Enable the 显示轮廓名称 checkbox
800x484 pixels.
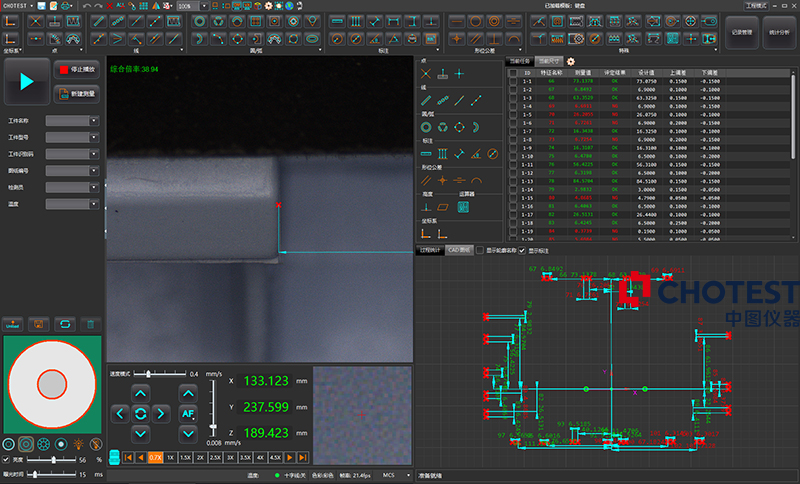click(x=480, y=250)
